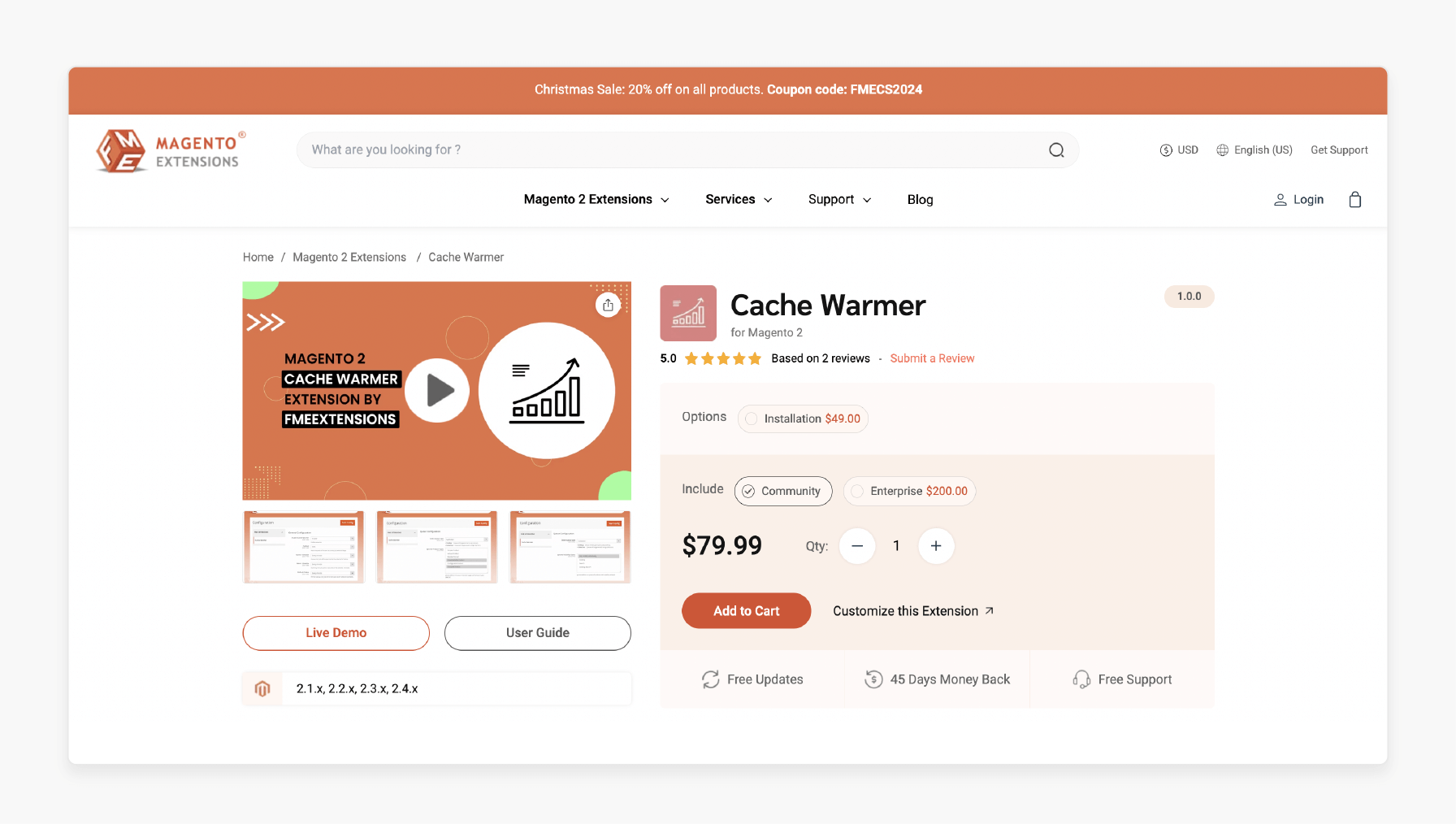Click the Based on 2 reviews text
Viewport: 1456px width, 824px height.
(x=821, y=358)
